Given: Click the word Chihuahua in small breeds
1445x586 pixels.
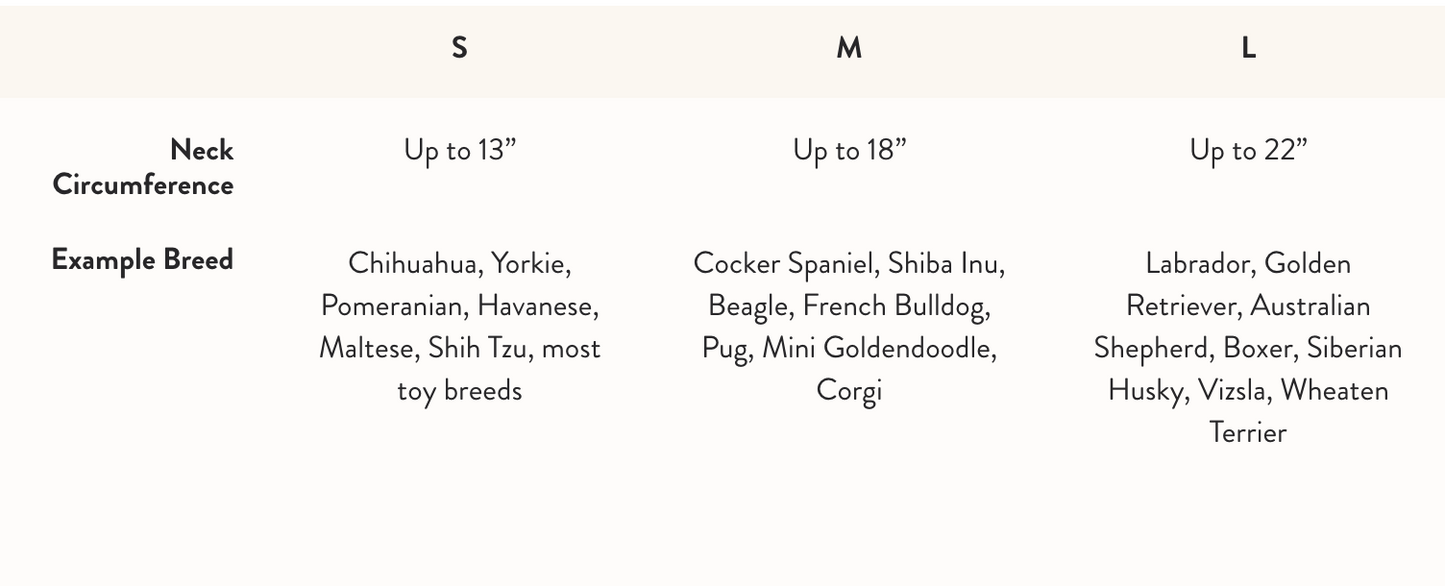Looking at the screenshot, I should click(412, 264).
